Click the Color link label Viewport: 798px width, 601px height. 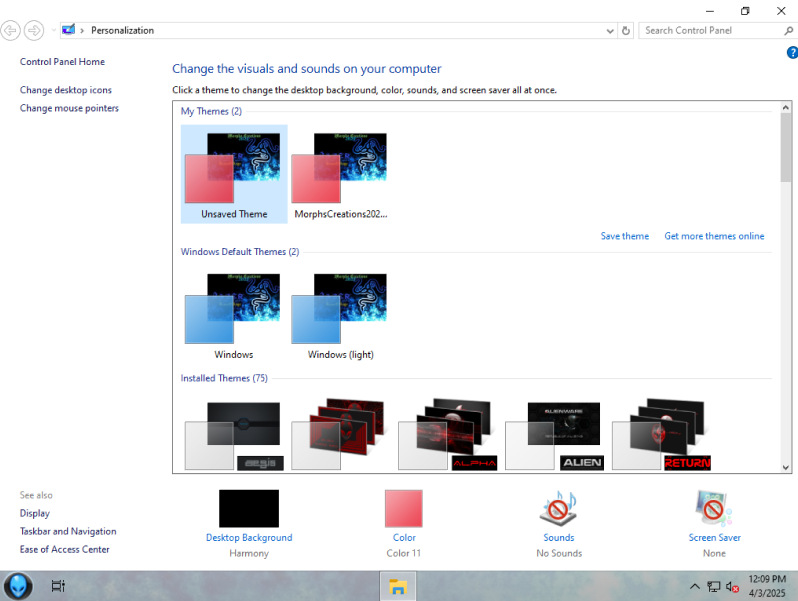(x=404, y=538)
